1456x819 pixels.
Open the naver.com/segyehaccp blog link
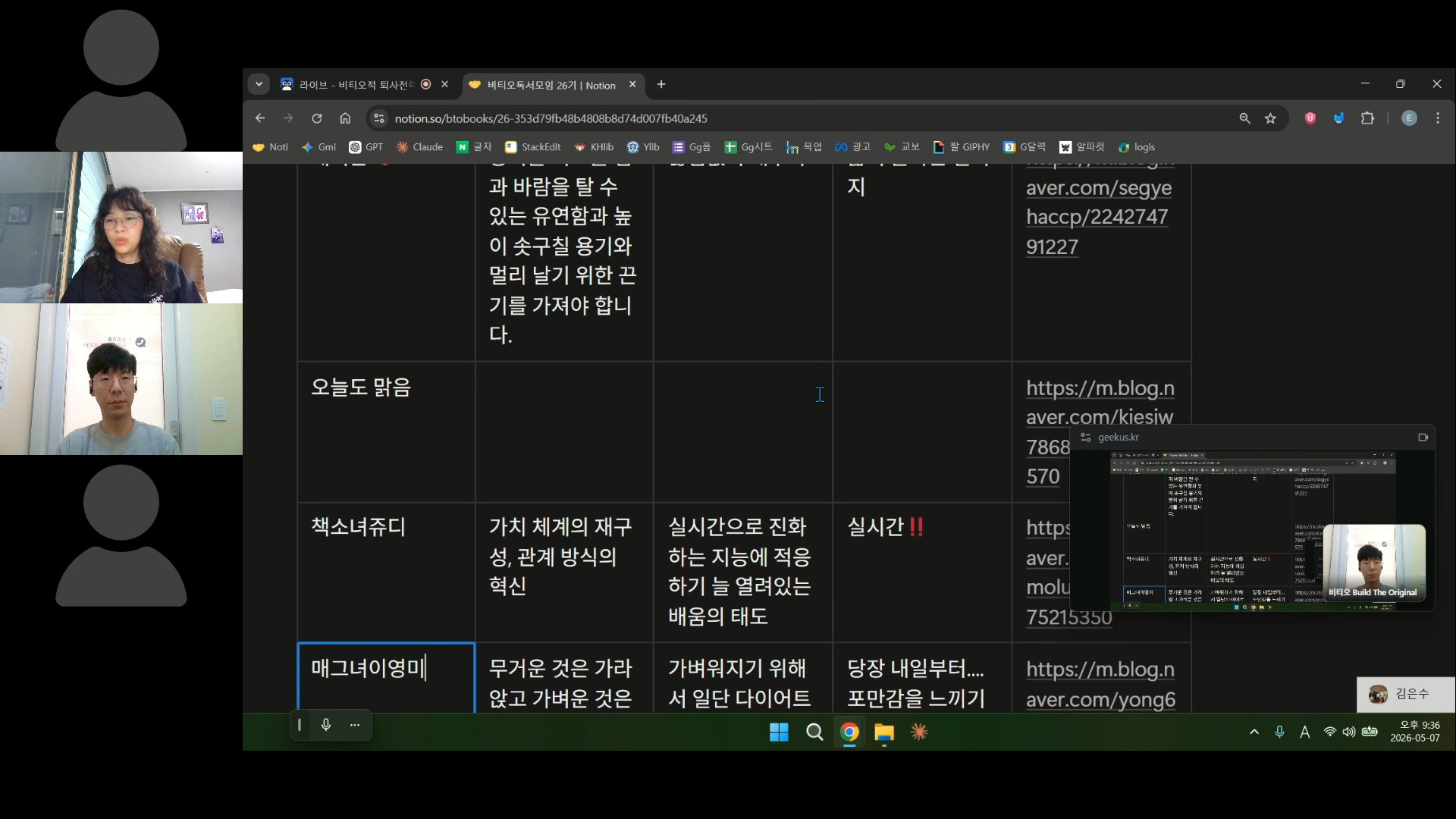[x=1099, y=217]
